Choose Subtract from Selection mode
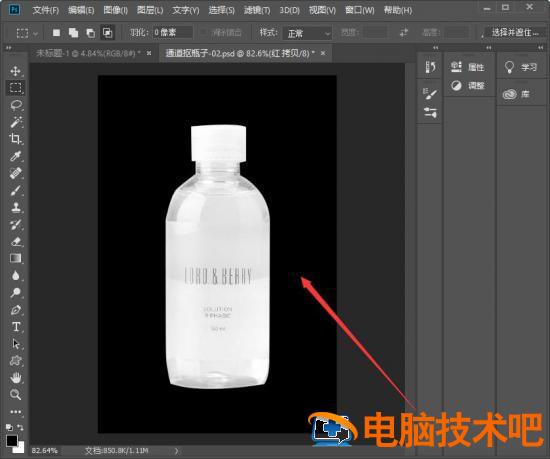 90,33
